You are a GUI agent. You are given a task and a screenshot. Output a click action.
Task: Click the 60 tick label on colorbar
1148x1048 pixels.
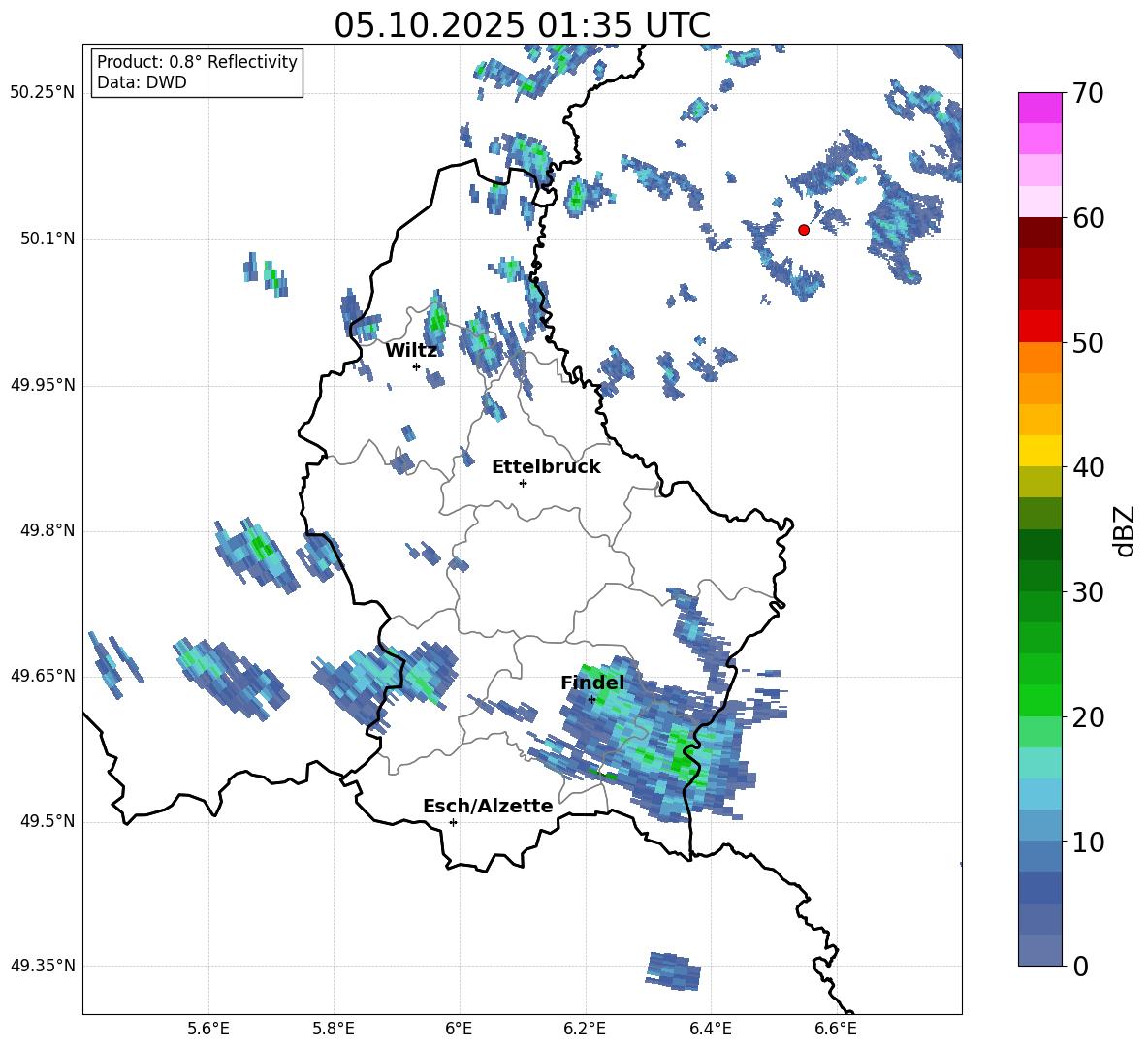click(x=1088, y=218)
